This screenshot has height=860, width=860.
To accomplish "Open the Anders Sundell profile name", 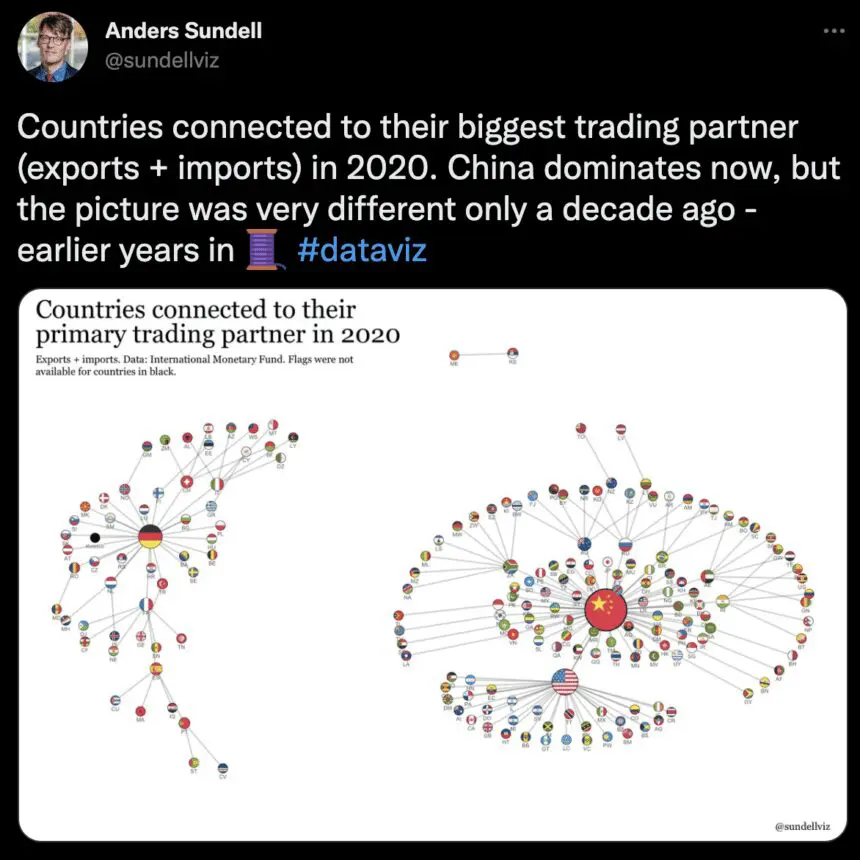I will click(183, 31).
